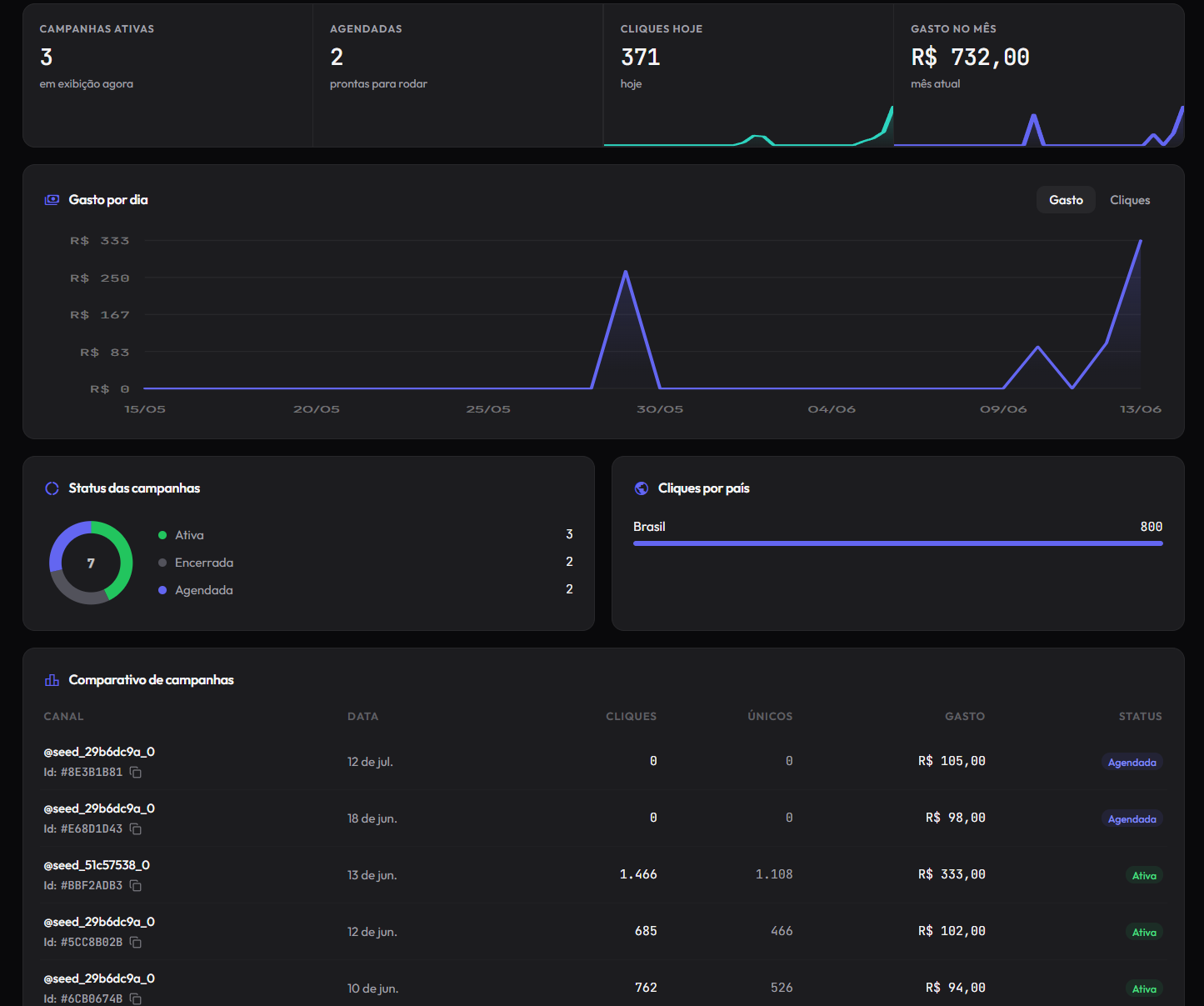Image resolution: width=1204 pixels, height=1006 pixels.
Task: Select channel name in the 12 de jul. row
Action: [99, 752]
